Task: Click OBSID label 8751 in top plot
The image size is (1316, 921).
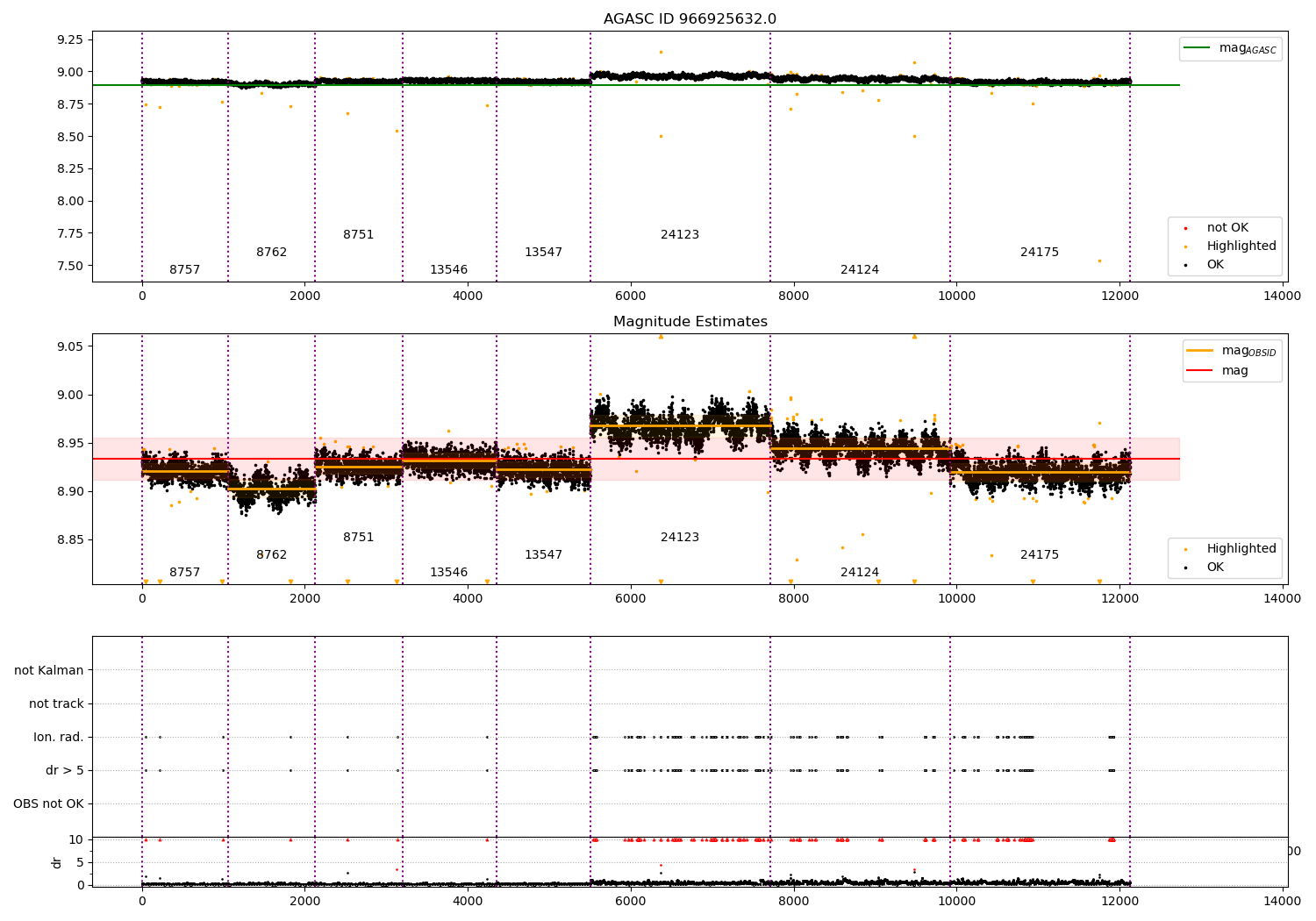Action: click(359, 235)
